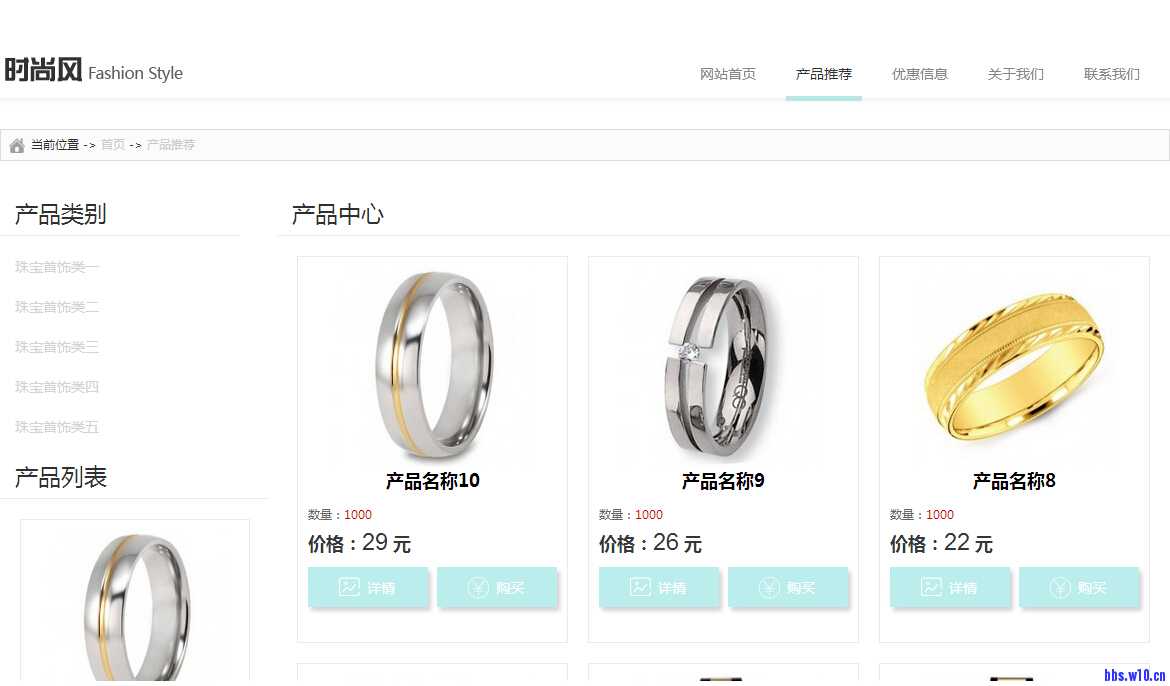
Task: Click the yen icon on 产品名称8 购买 button
Action: click(1060, 587)
